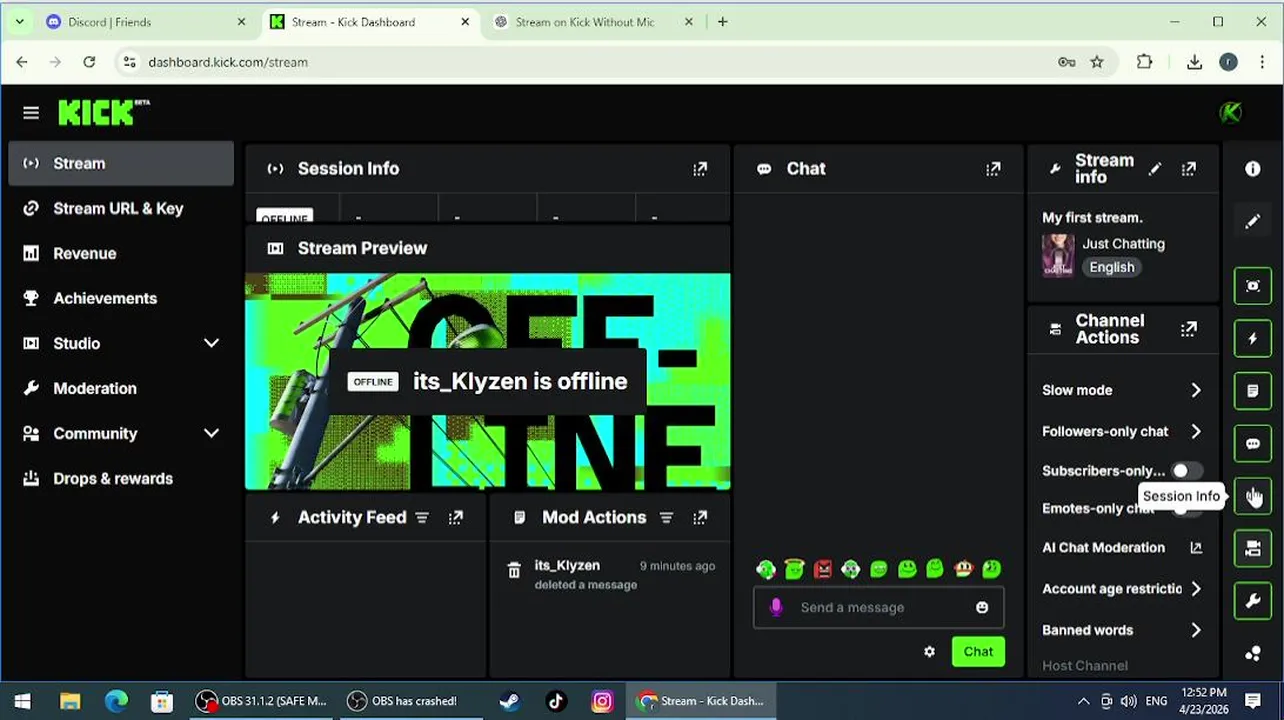Viewport: 1284px width, 720px height.
Task: Toggle Mod Actions document widget in the right rail
Action: [1253, 391]
